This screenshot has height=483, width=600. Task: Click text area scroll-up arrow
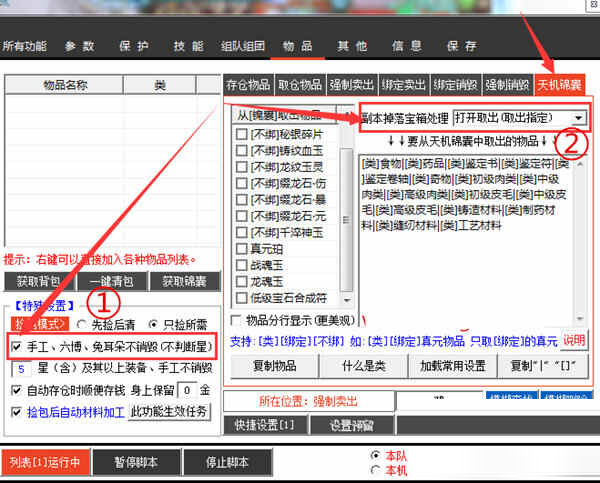579,164
